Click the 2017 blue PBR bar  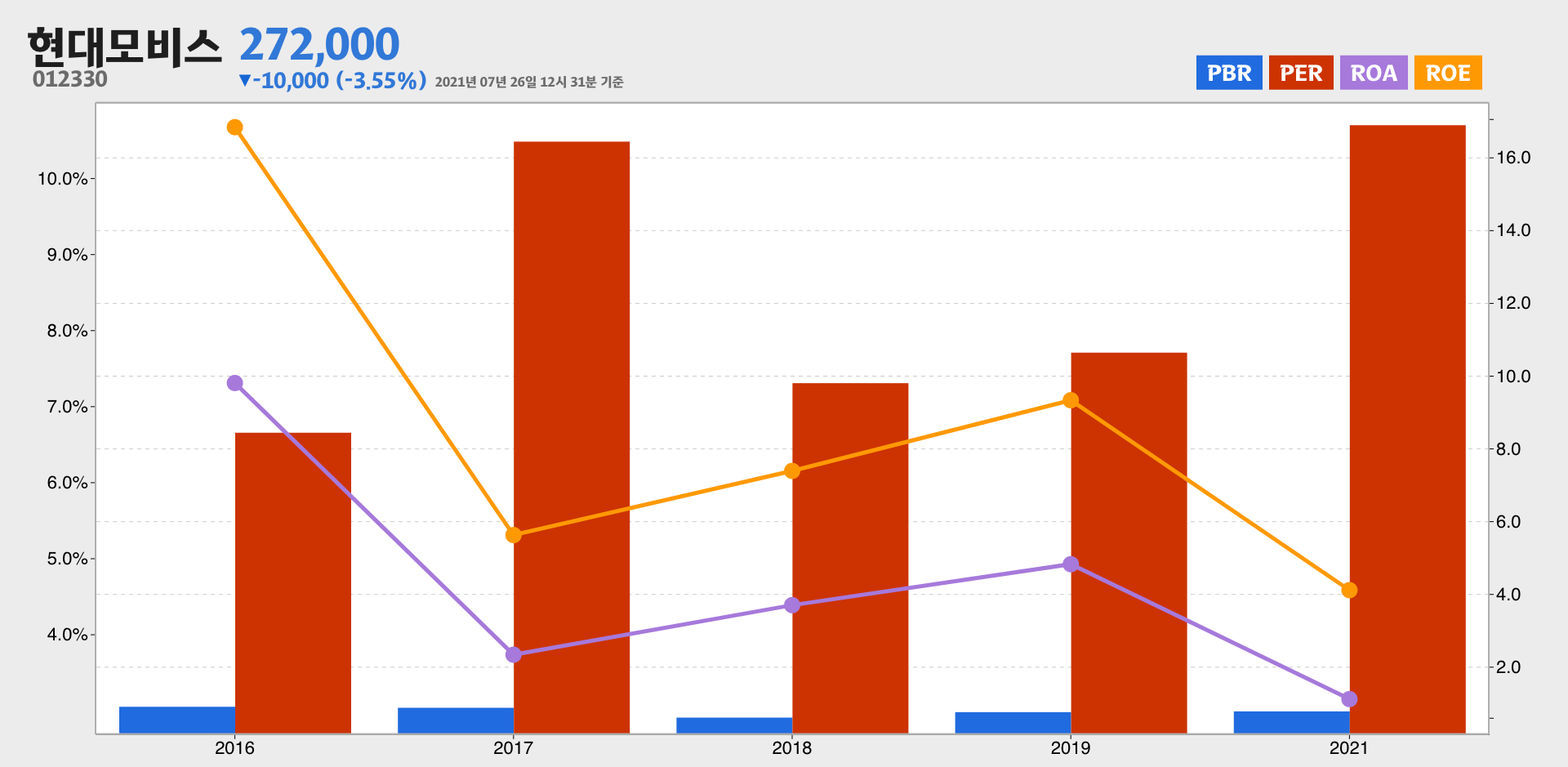click(456, 720)
